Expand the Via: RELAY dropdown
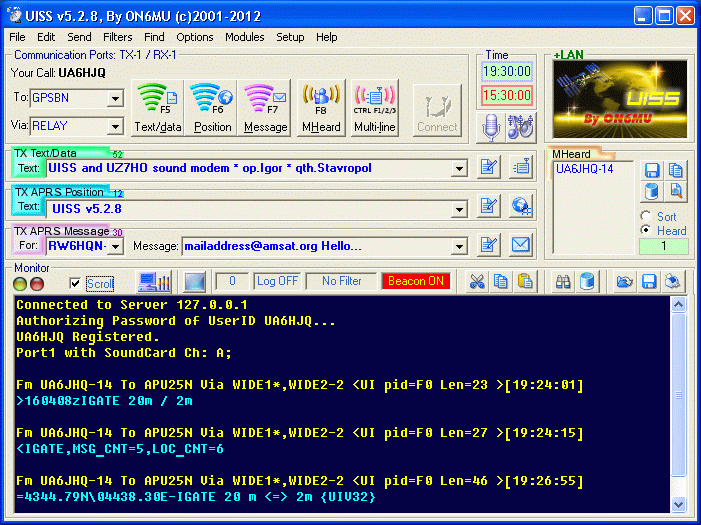 point(115,126)
